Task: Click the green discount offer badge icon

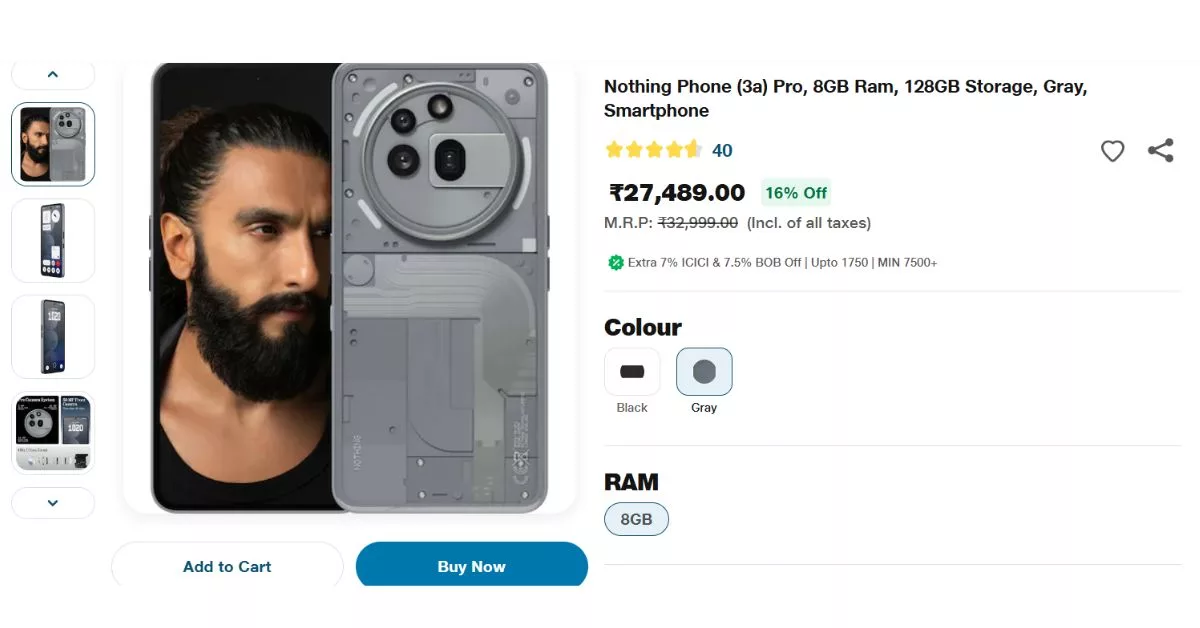Action: tap(614, 262)
